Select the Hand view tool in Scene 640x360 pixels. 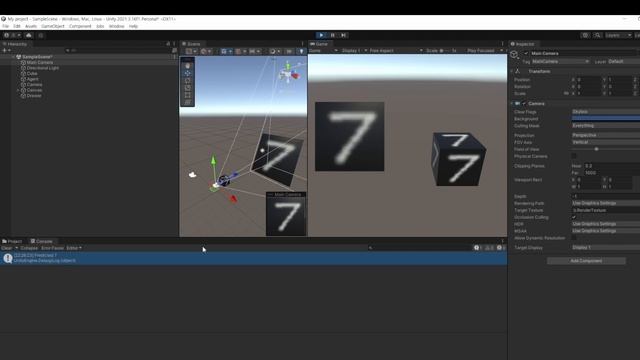[x=188, y=66]
